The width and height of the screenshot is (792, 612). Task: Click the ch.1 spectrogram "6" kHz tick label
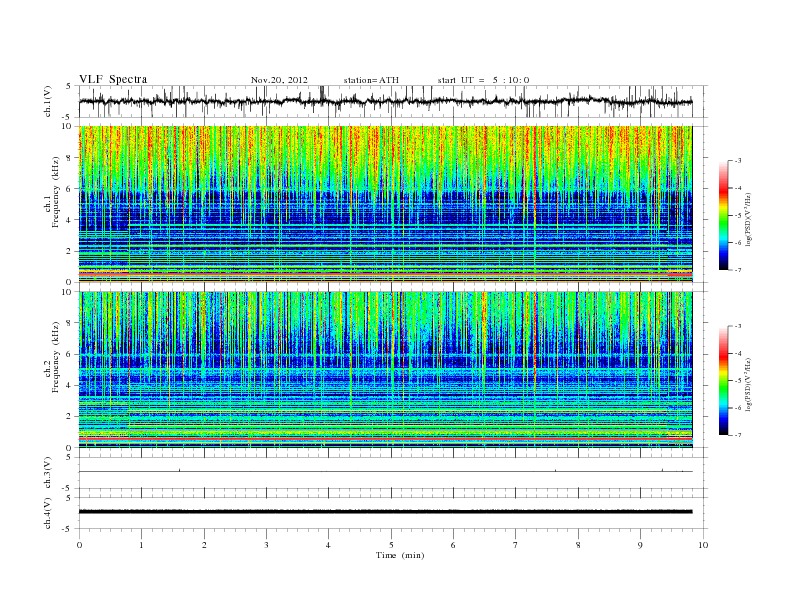(70, 189)
